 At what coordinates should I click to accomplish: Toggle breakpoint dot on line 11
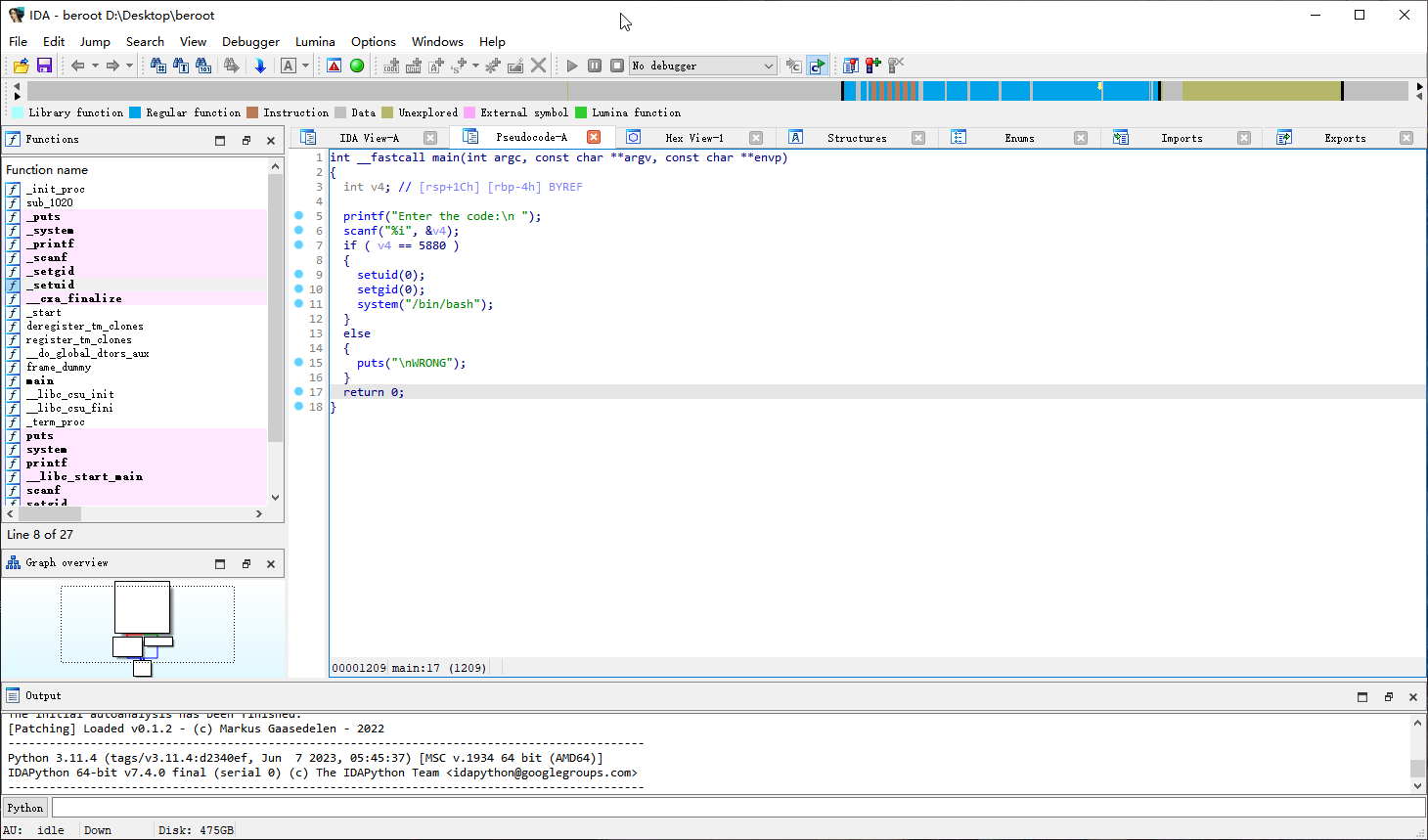click(x=298, y=304)
